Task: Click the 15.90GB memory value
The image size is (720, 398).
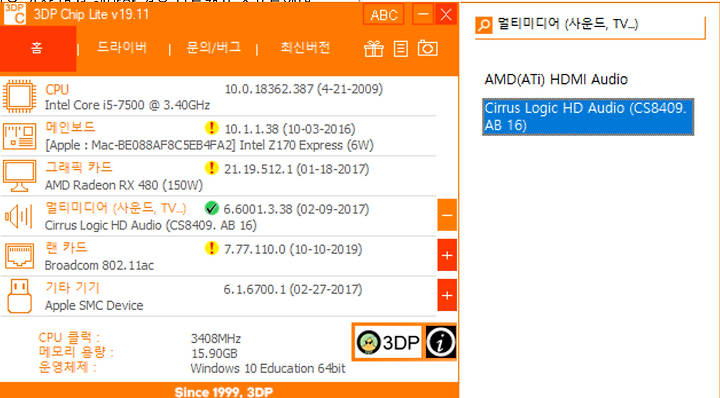Action: pyautogui.click(x=214, y=354)
